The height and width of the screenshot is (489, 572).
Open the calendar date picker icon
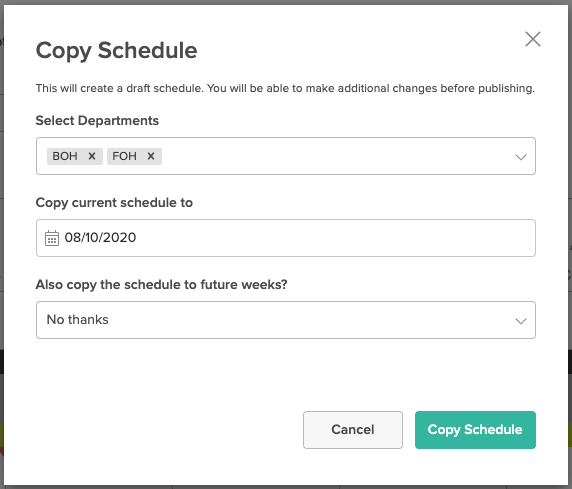click(52, 238)
